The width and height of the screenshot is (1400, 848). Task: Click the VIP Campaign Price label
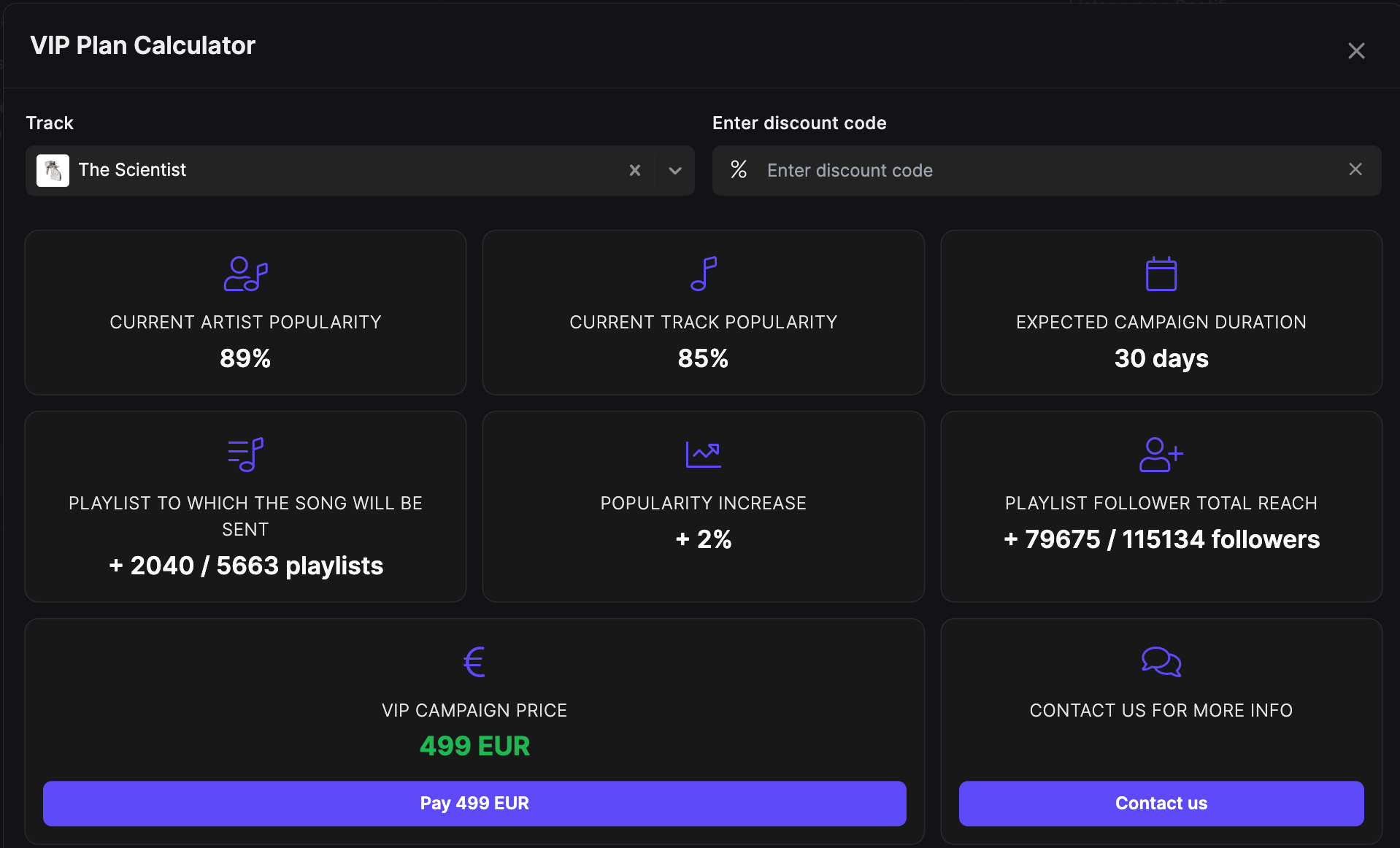click(474, 710)
